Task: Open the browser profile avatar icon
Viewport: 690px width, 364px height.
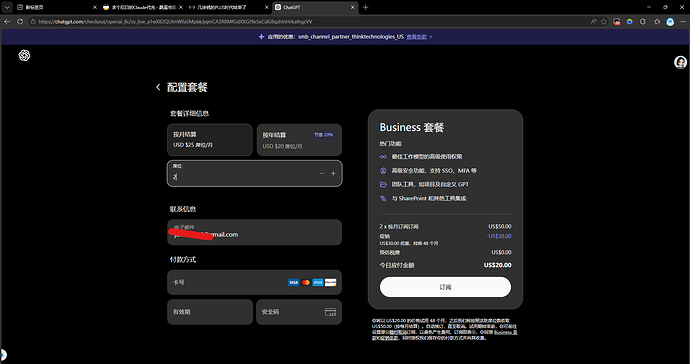Action: click(670, 22)
